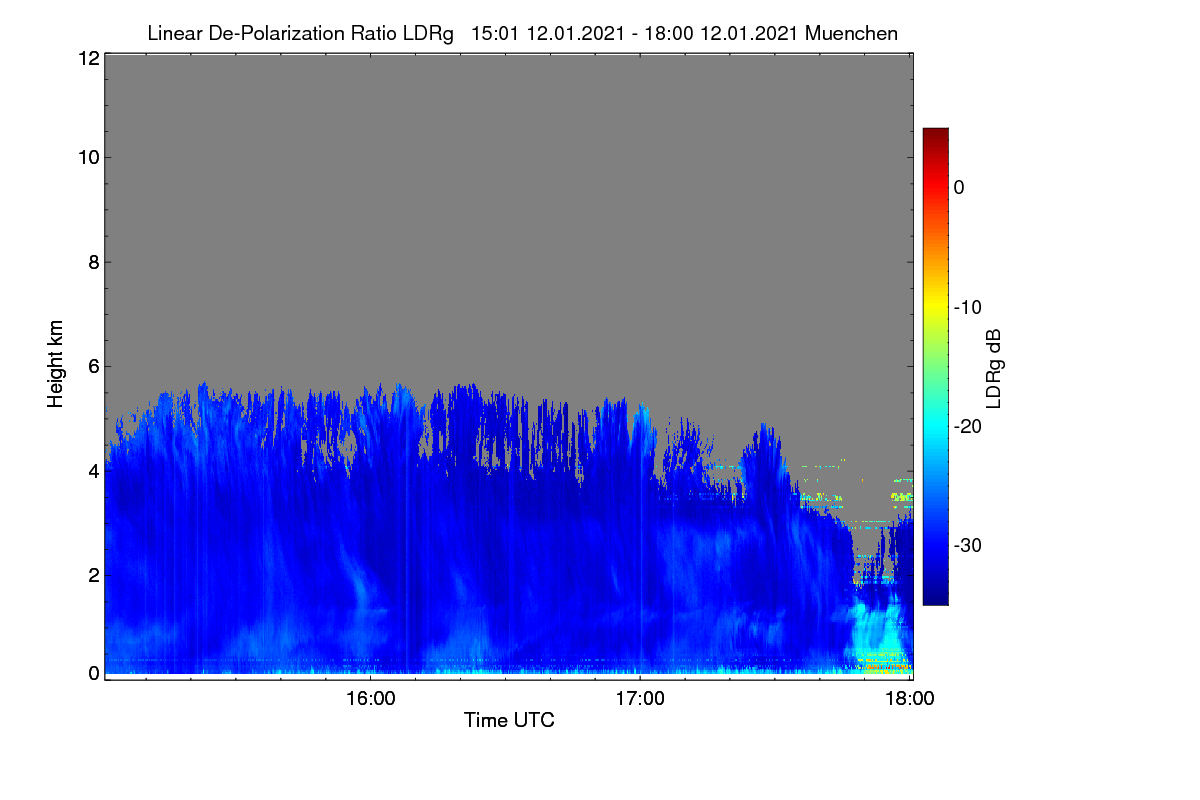Click the height tick label '0'
The height and width of the screenshot is (800, 1200).
(x=92, y=673)
